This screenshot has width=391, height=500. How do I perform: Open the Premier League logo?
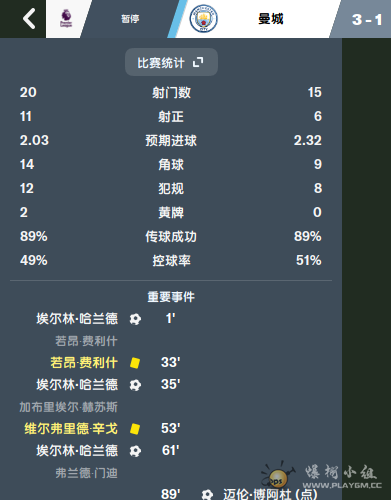[x=66, y=19]
